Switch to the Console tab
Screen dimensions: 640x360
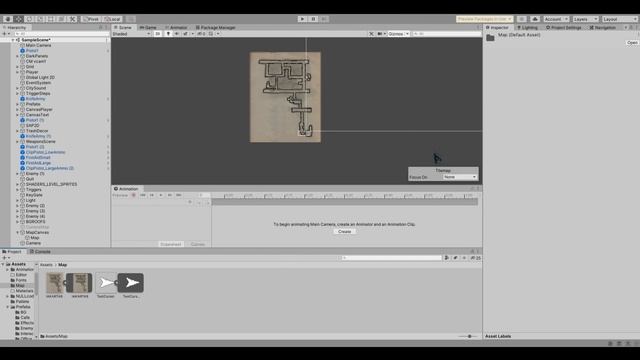(40, 251)
